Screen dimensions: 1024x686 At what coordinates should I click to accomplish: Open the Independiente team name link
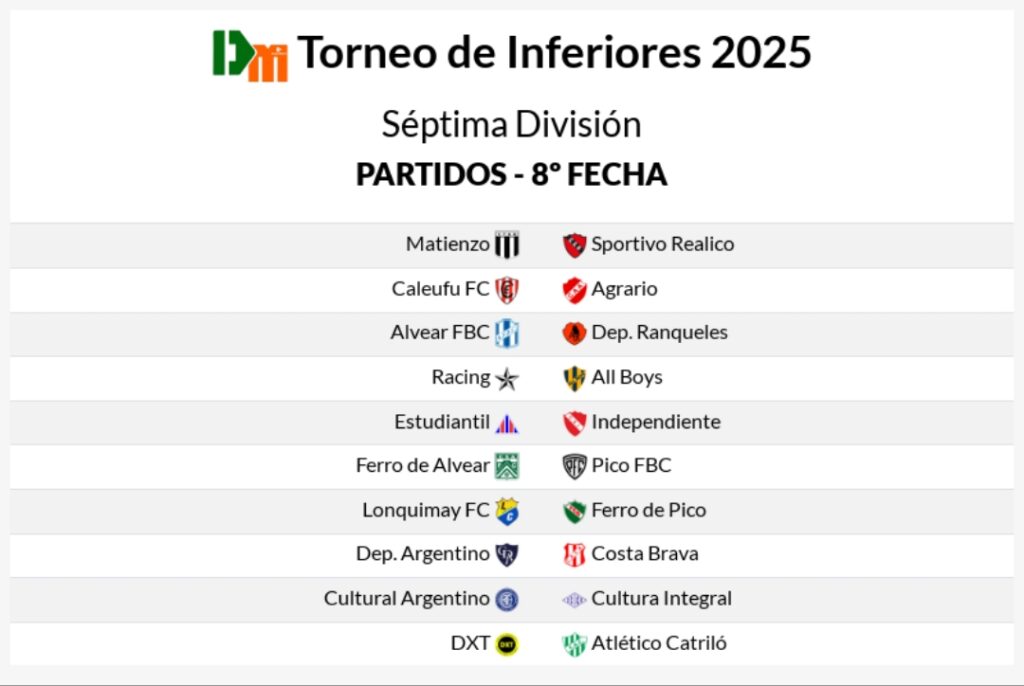655,422
